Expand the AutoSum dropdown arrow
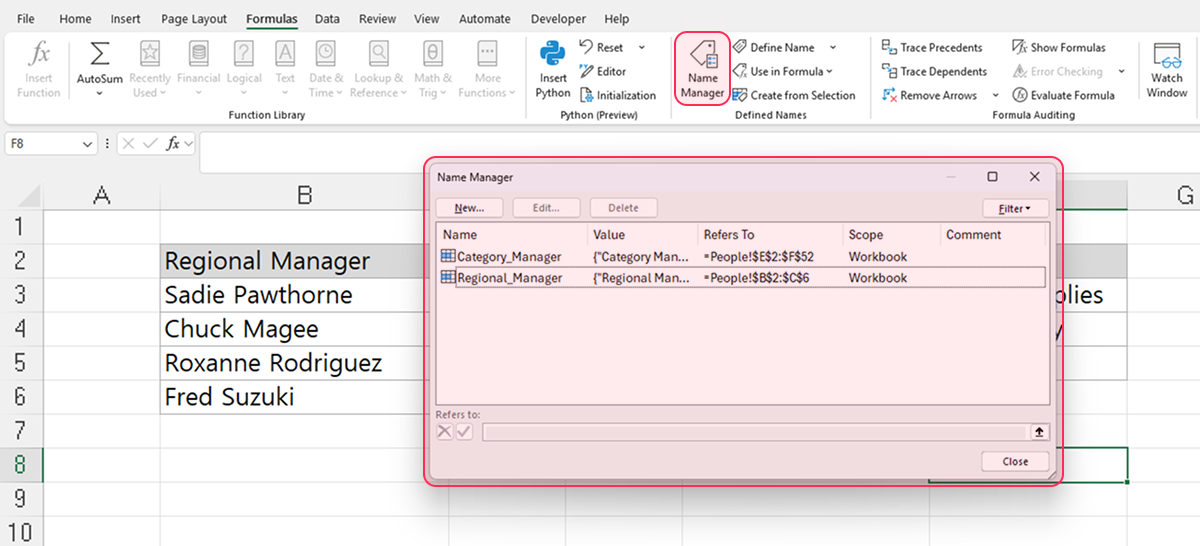1200x546 pixels. pyautogui.click(x=100, y=94)
